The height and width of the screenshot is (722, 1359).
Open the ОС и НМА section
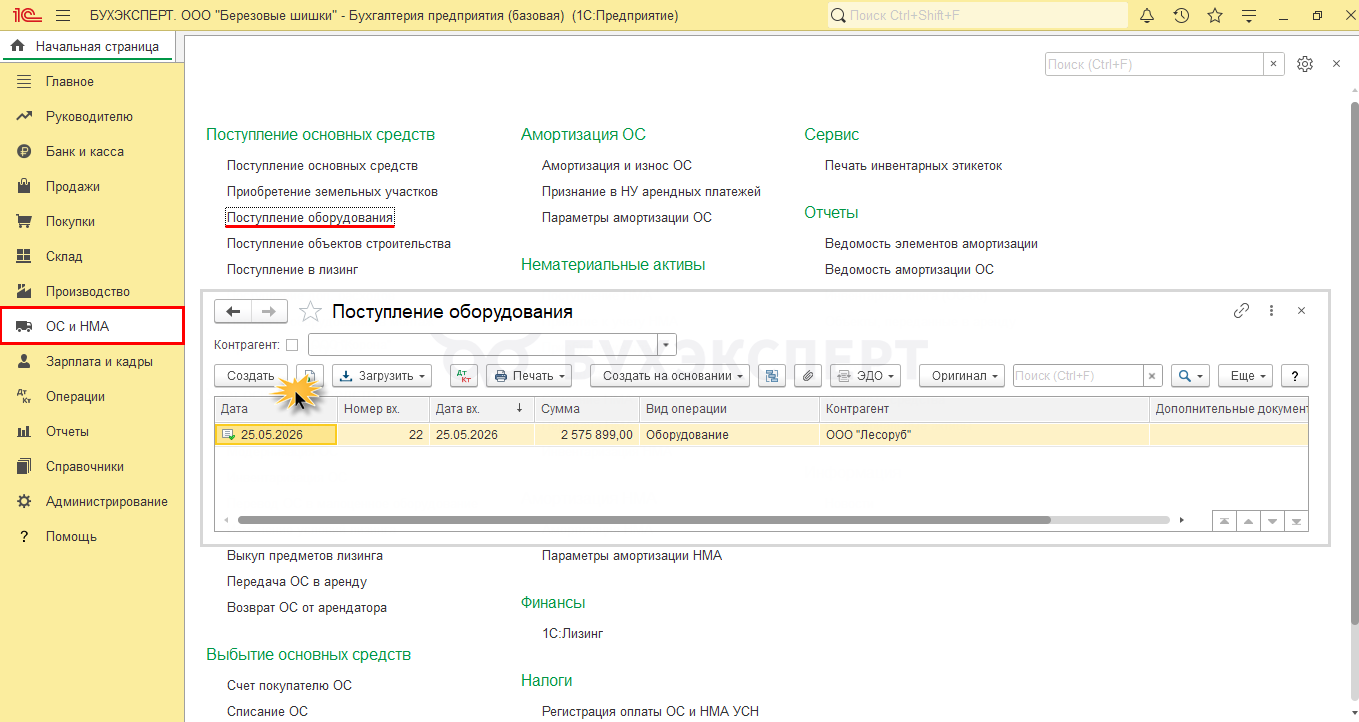click(x=92, y=326)
